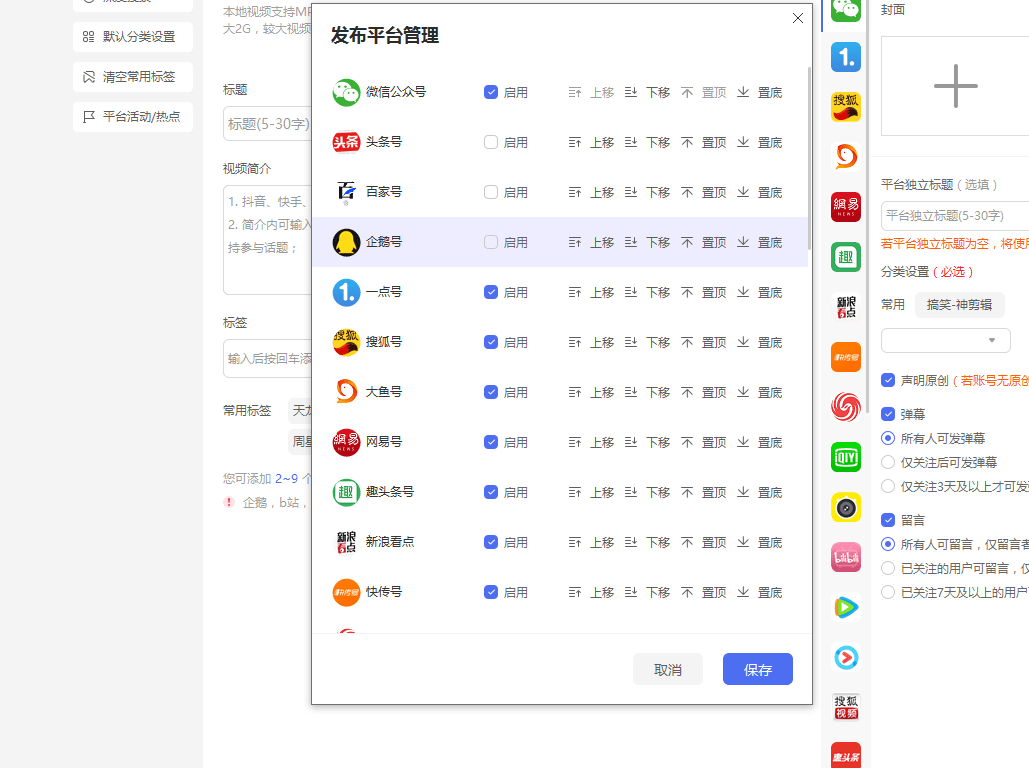Click the 大鱼号 logo in the list
Viewport: 1029px width, 768px height.
coord(346,392)
